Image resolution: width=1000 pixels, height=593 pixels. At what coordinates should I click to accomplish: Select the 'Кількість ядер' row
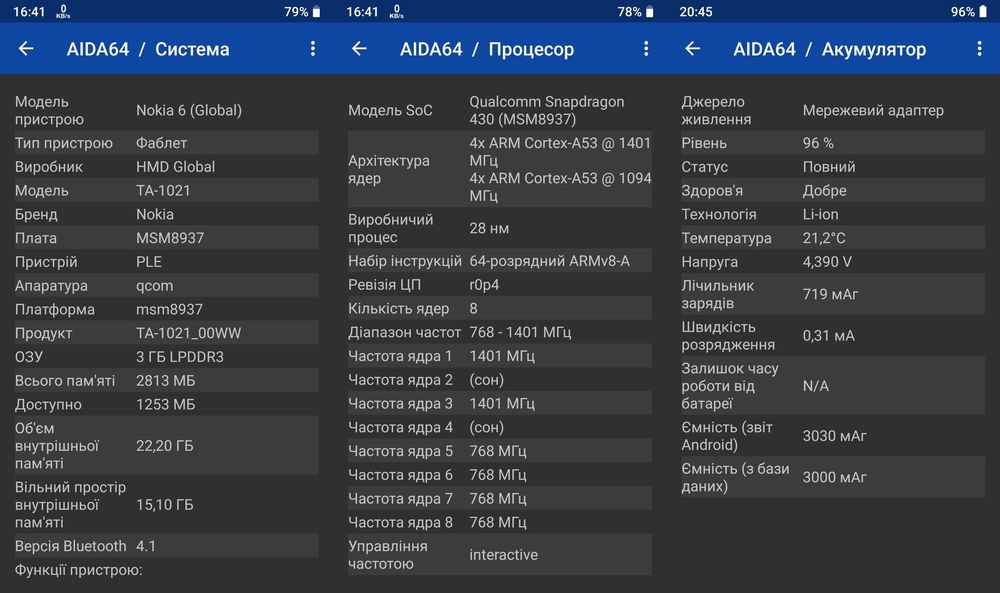500,308
